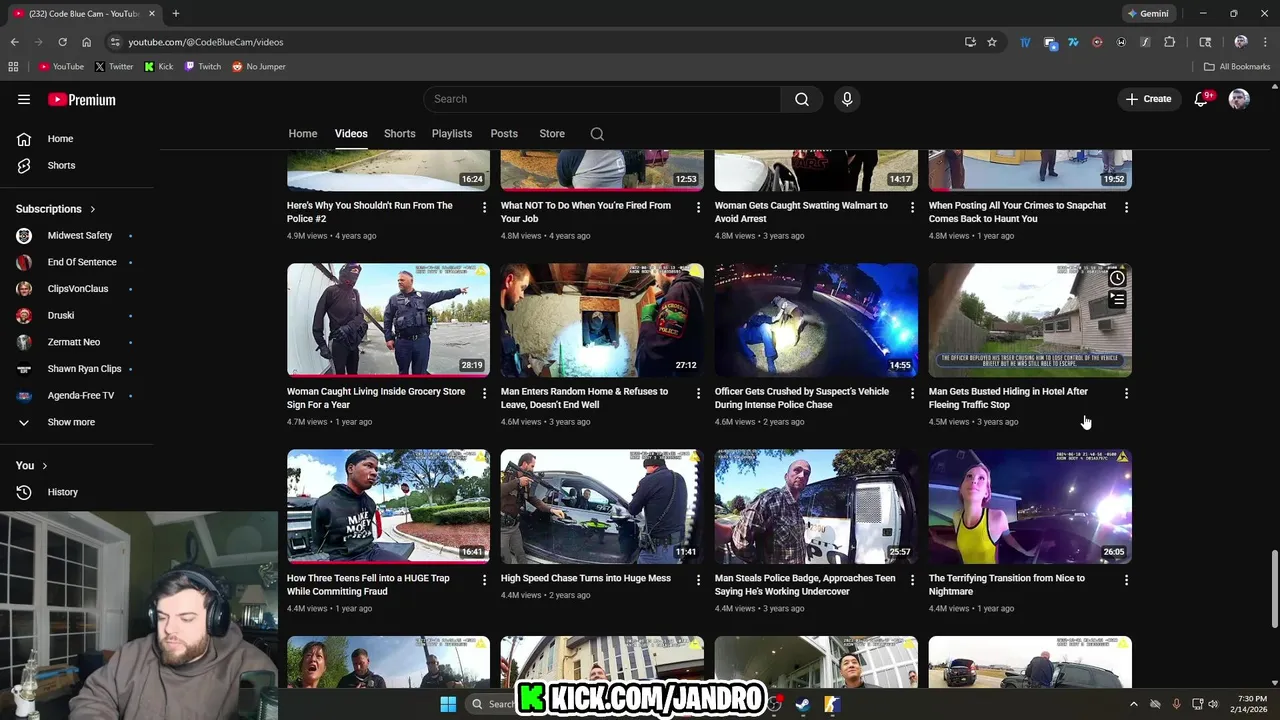Screen dimensions: 1280x720
Task: Click the Gemini button in title bar
Action: click(1147, 14)
